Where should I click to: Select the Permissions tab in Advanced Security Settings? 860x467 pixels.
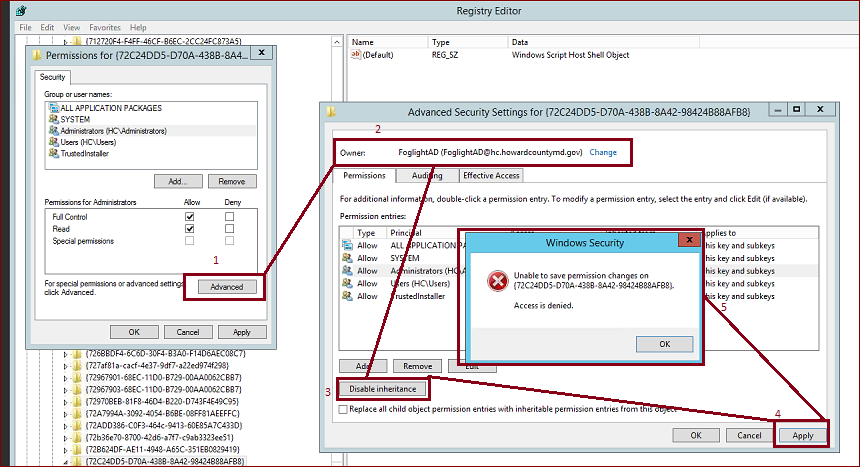click(364, 175)
